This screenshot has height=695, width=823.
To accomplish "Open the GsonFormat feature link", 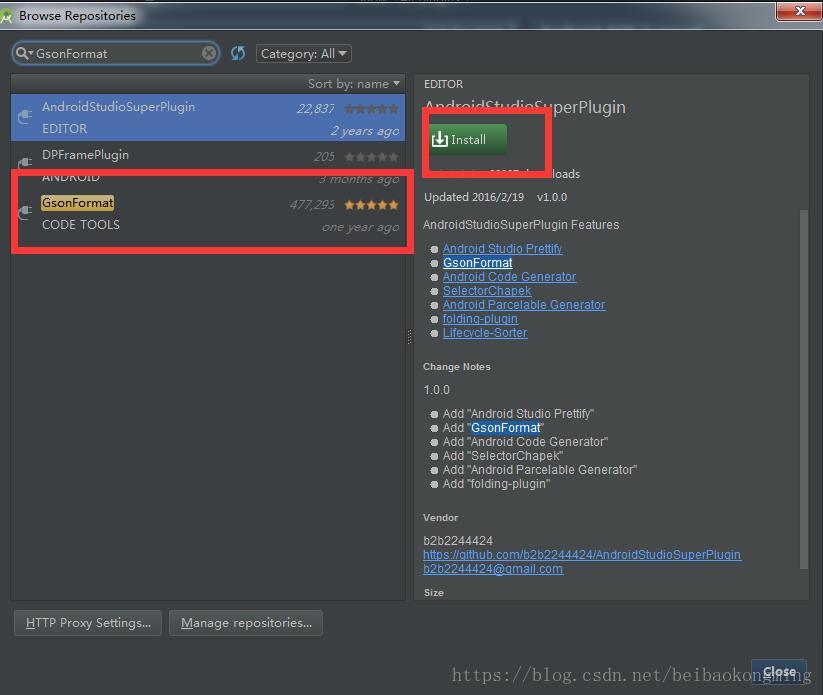I will pyautogui.click(x=478, y=263).
